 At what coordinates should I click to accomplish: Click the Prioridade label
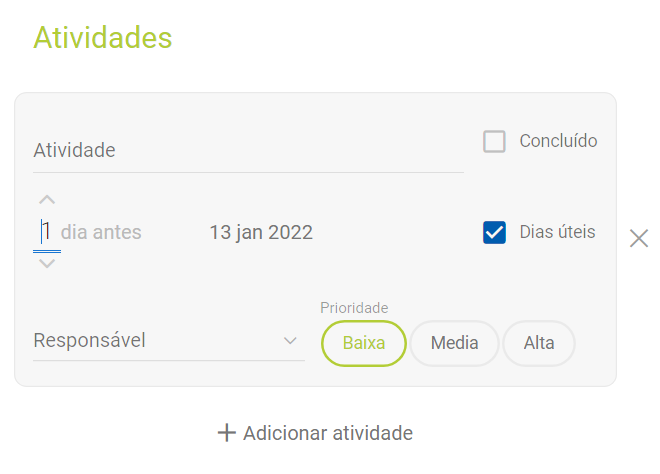click(x=354, y=308)
